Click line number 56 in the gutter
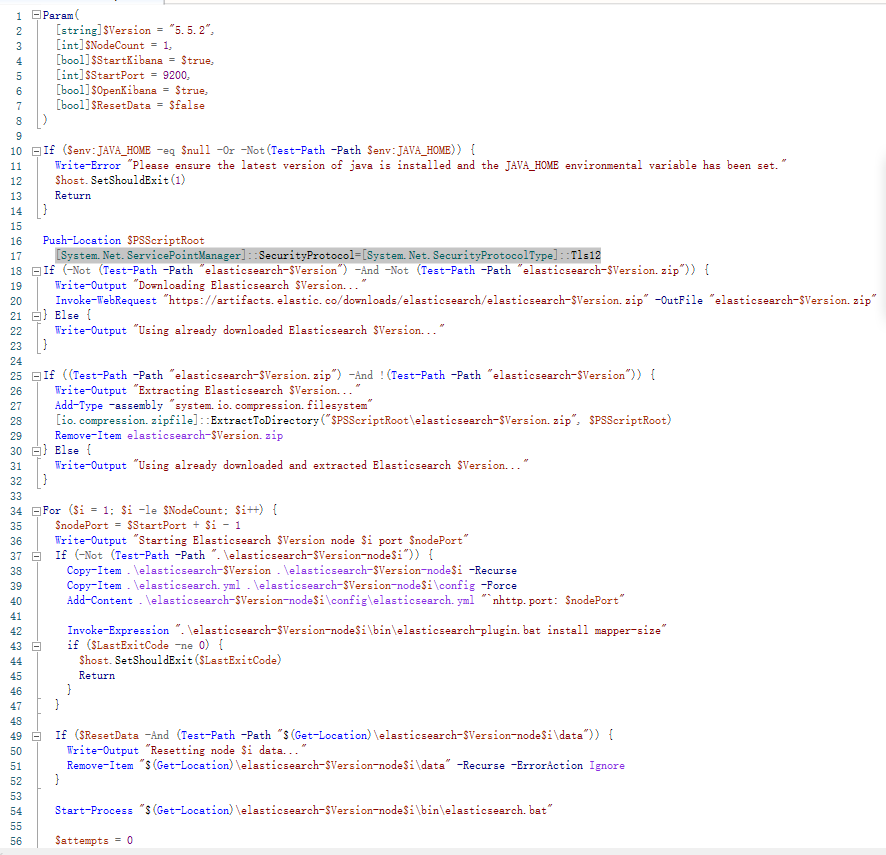This screenshot has height=855, width=886. [x=16, y=841]
